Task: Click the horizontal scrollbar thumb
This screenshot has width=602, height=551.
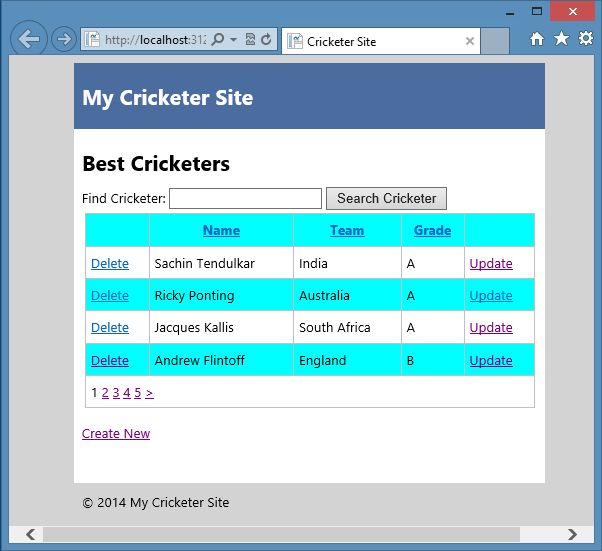Action: click(x=281, y=534)
